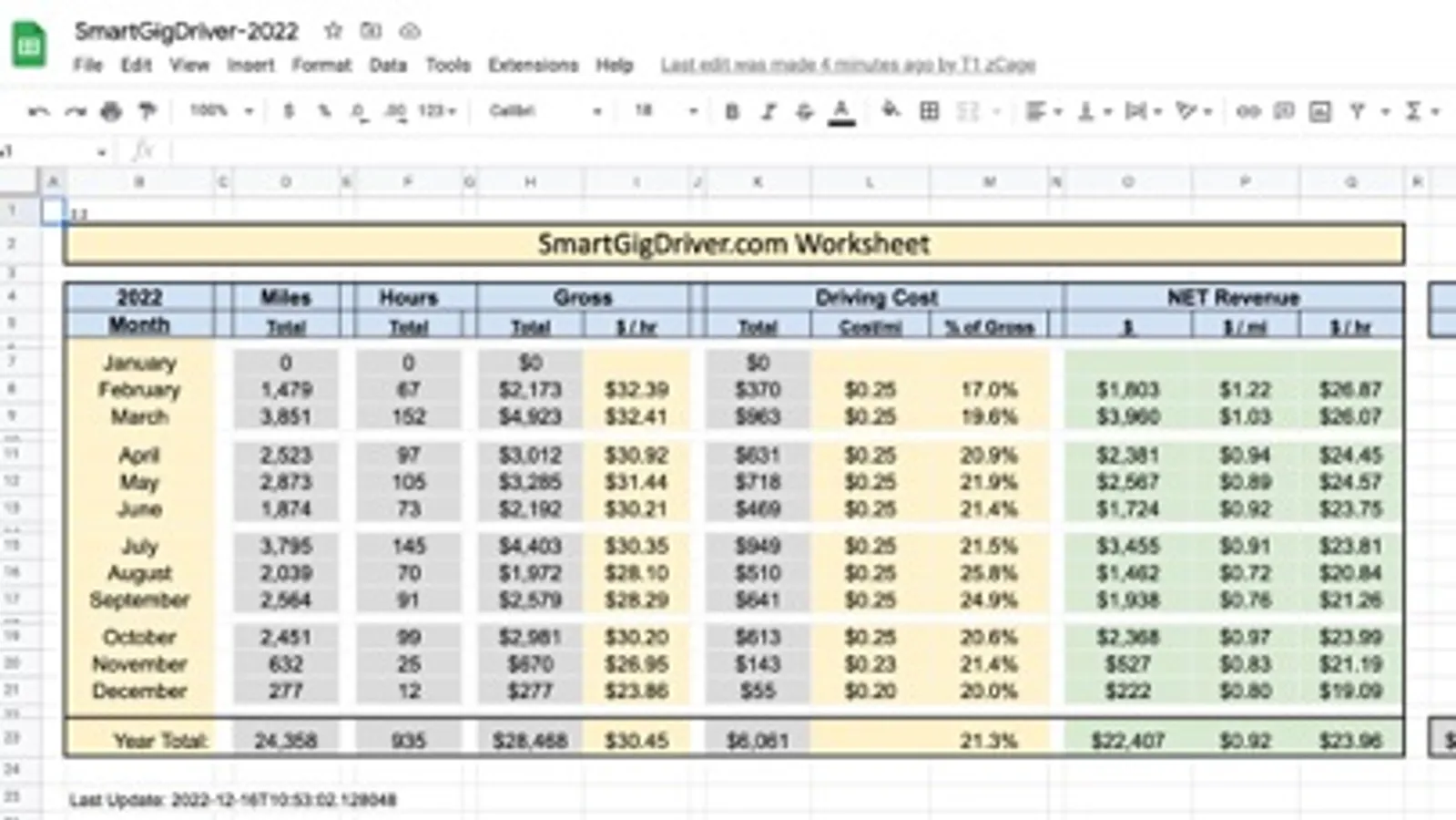This screenshot has width=1456, height=820.
Task: Select the SmartGigDriver.com Worksheet title cell
Action: [734, 244]
